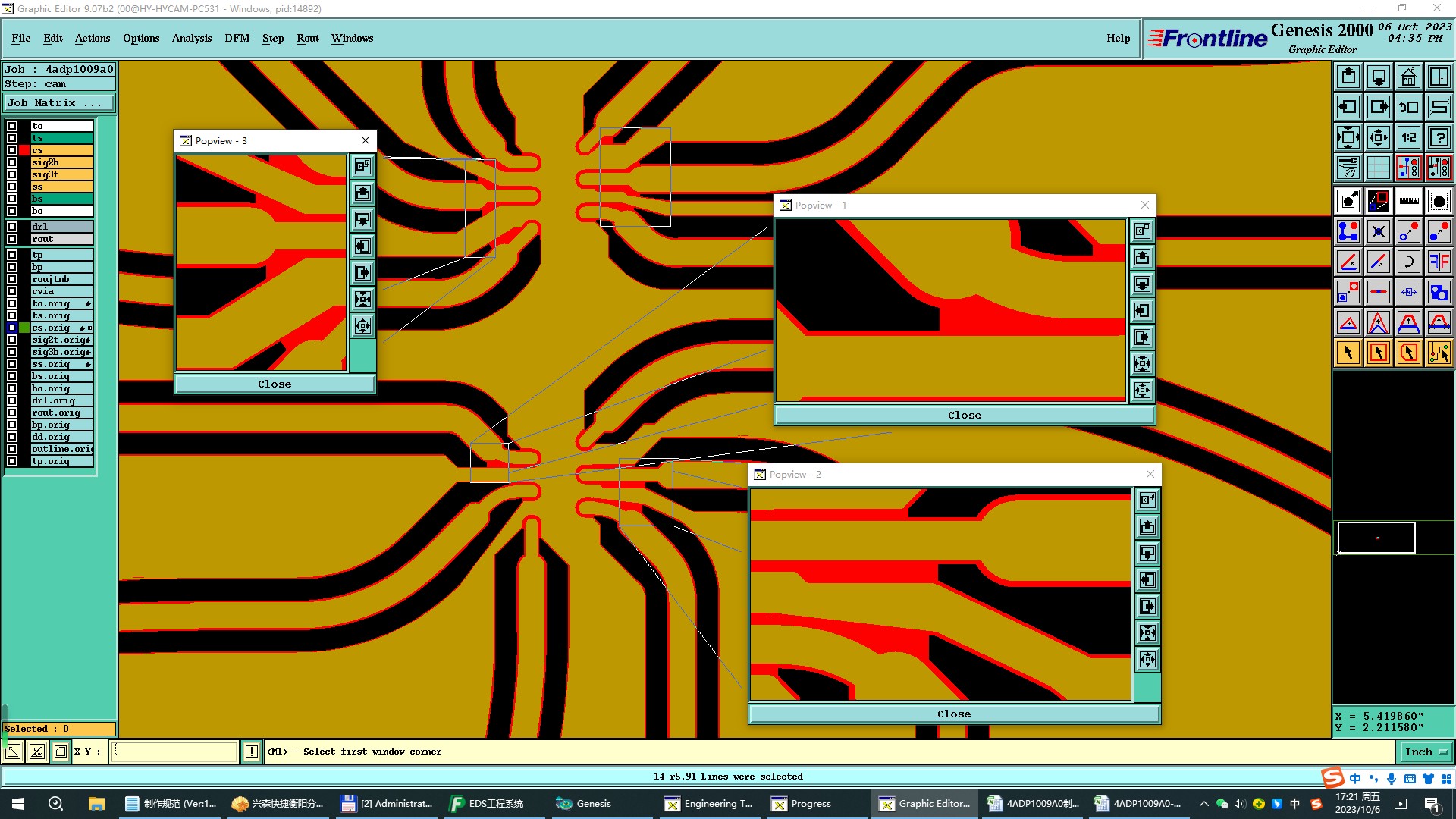Screen dimensions: 1456x819
Task: Click the grid display icon
Action: [1378, 168]
